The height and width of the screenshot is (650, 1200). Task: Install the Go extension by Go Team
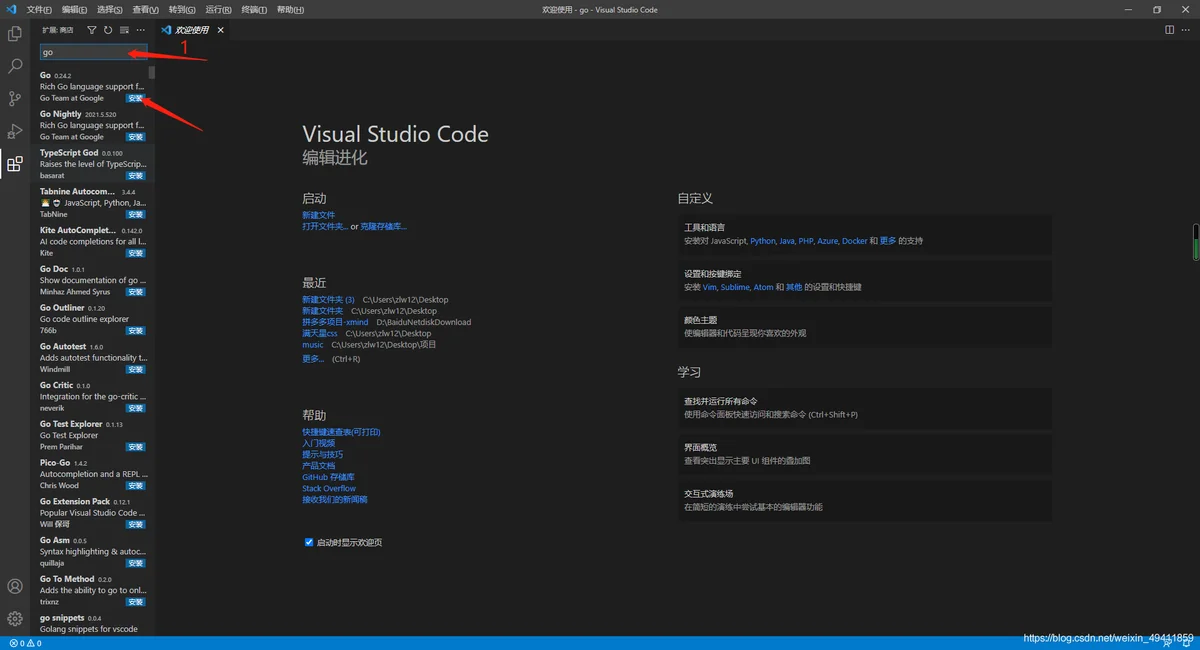click(x=136, y=99)
